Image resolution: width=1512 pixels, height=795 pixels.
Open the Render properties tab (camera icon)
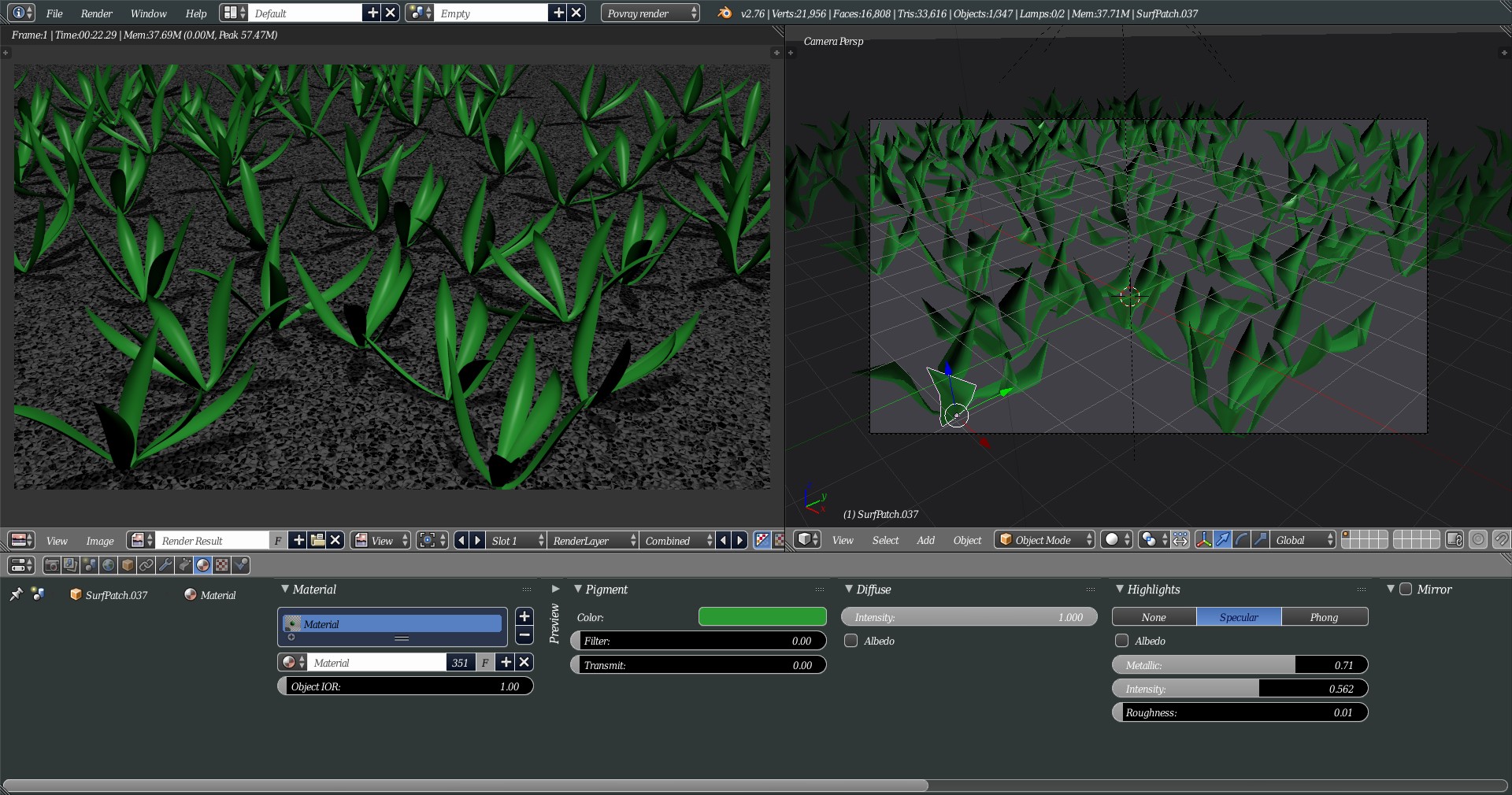52,565
